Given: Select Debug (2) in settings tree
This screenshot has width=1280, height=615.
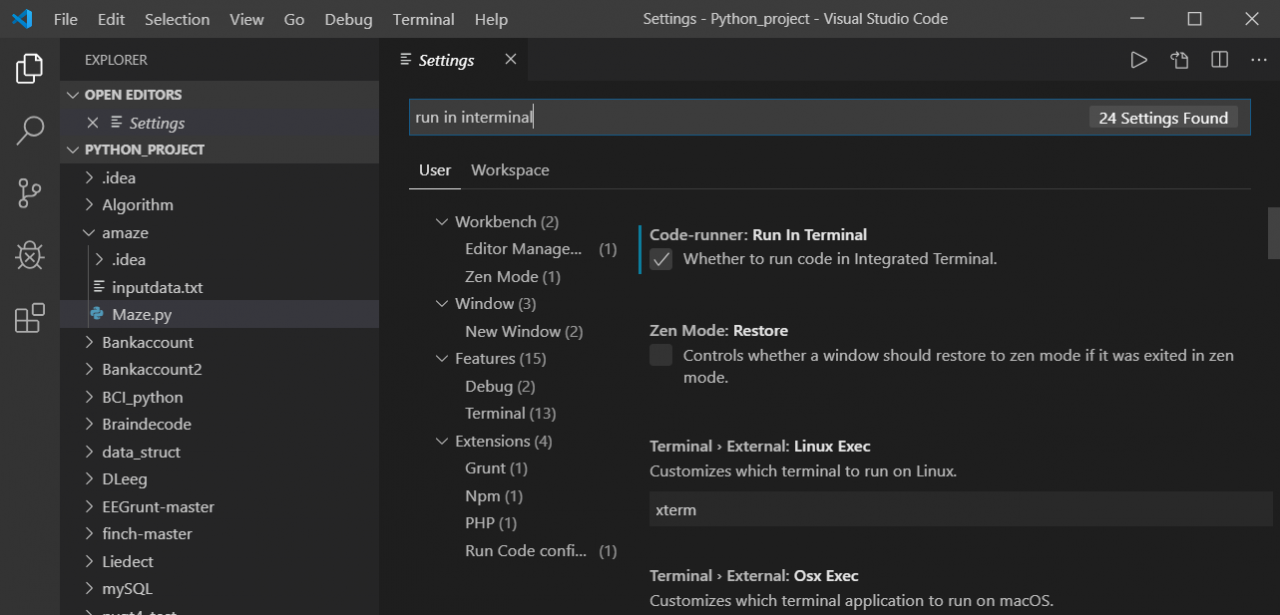Looking at the screenshot, I should click(500, 386).
